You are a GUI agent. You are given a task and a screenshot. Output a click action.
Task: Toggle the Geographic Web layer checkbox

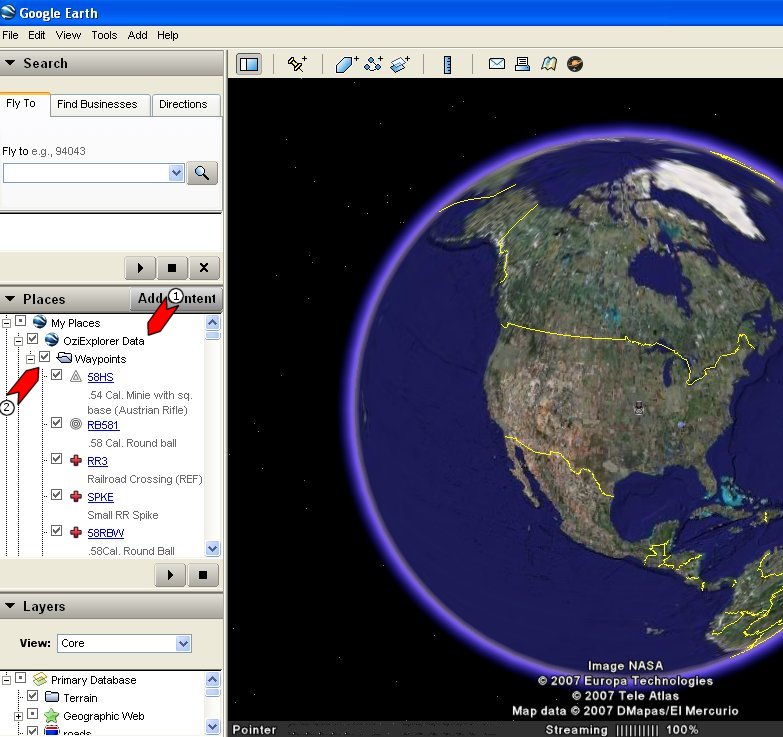(32, 714)
